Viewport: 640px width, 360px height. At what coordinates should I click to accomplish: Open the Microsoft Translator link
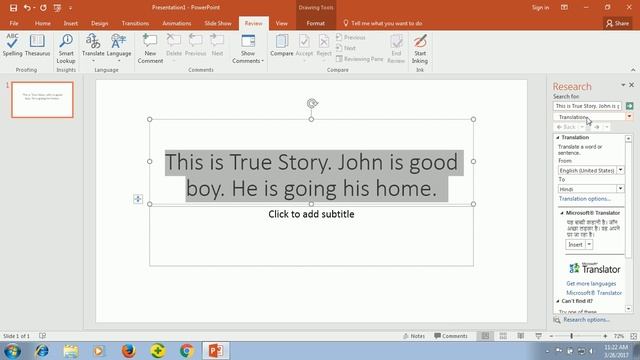coord(594,293)
